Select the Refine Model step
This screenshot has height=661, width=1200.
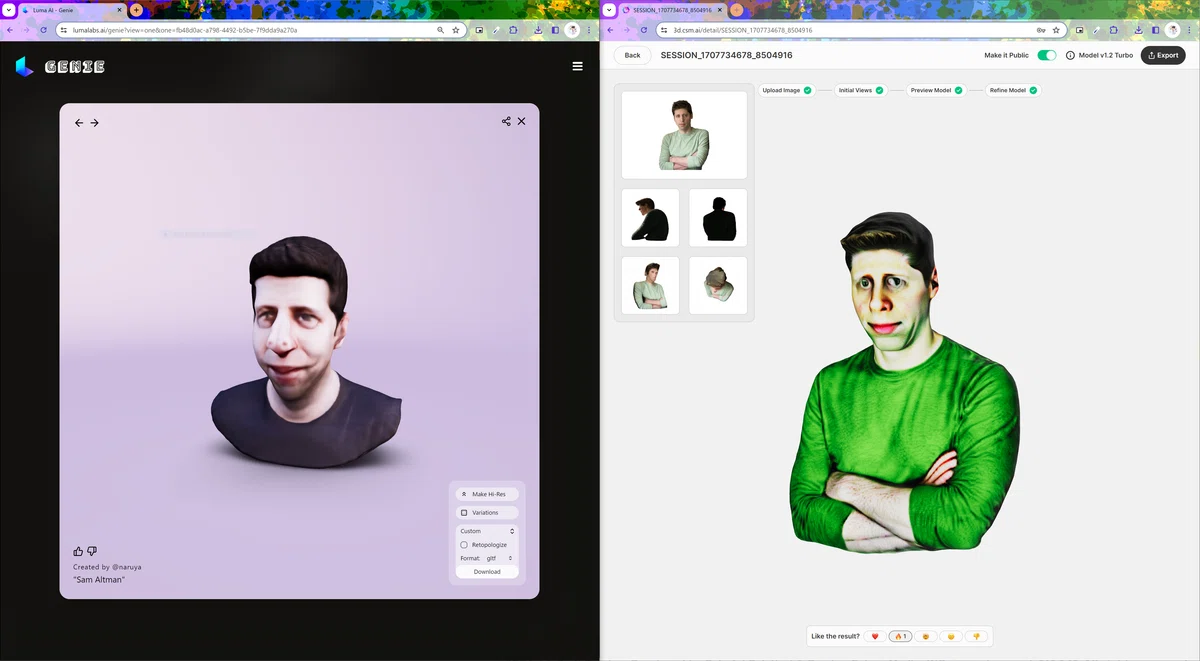[x=1013, y=90]
